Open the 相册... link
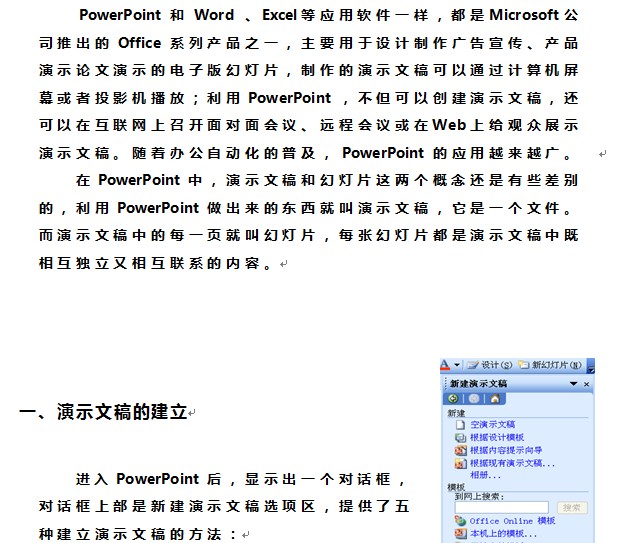633x543 pixels. [x=485, y=476]
